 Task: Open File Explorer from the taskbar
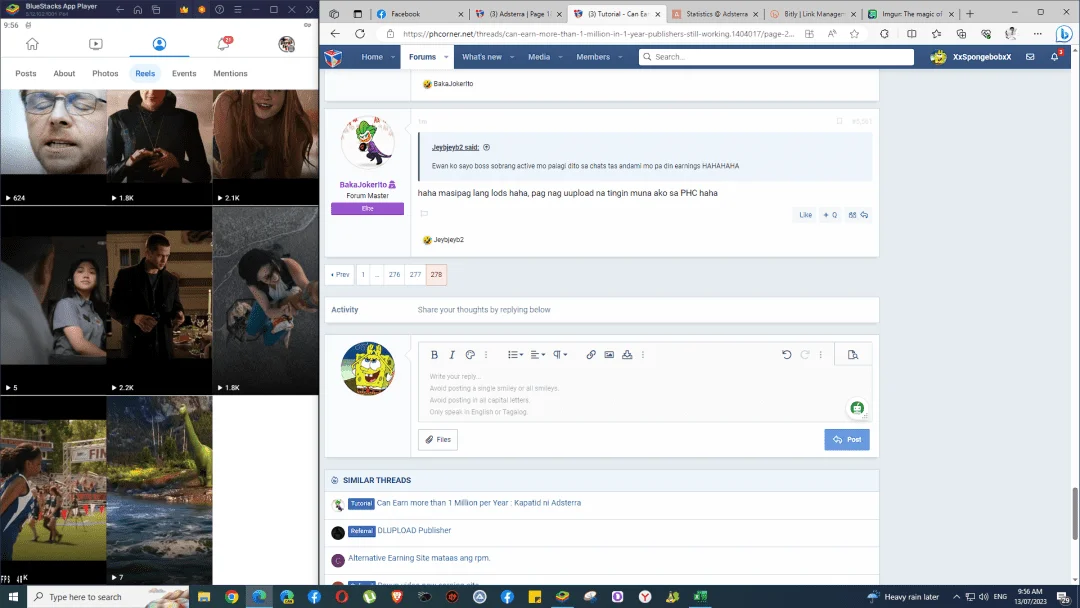click(x=204, y=596)
